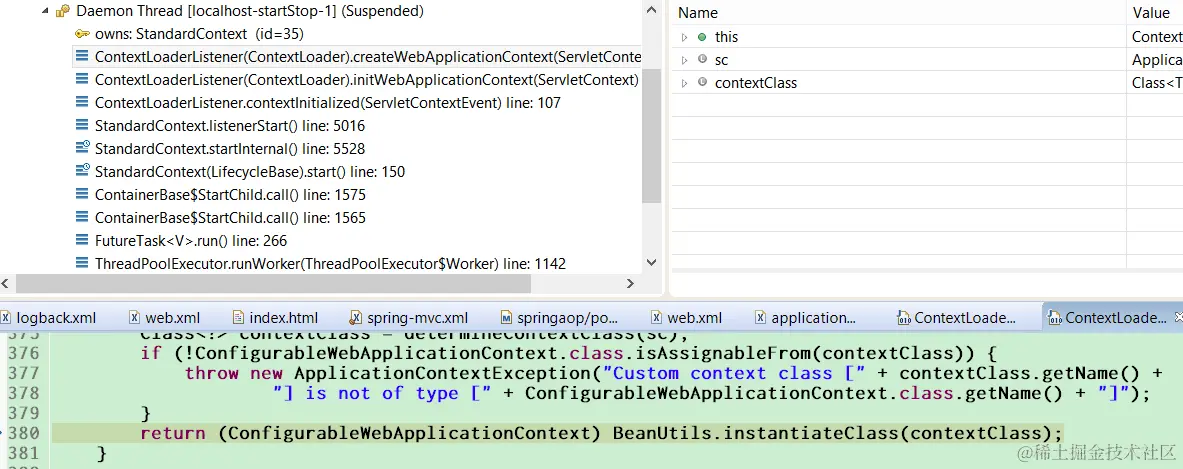Click stack frame icon for initWebApplicationContext
This screenshot has width=1183, height=469.
[83, 80]
